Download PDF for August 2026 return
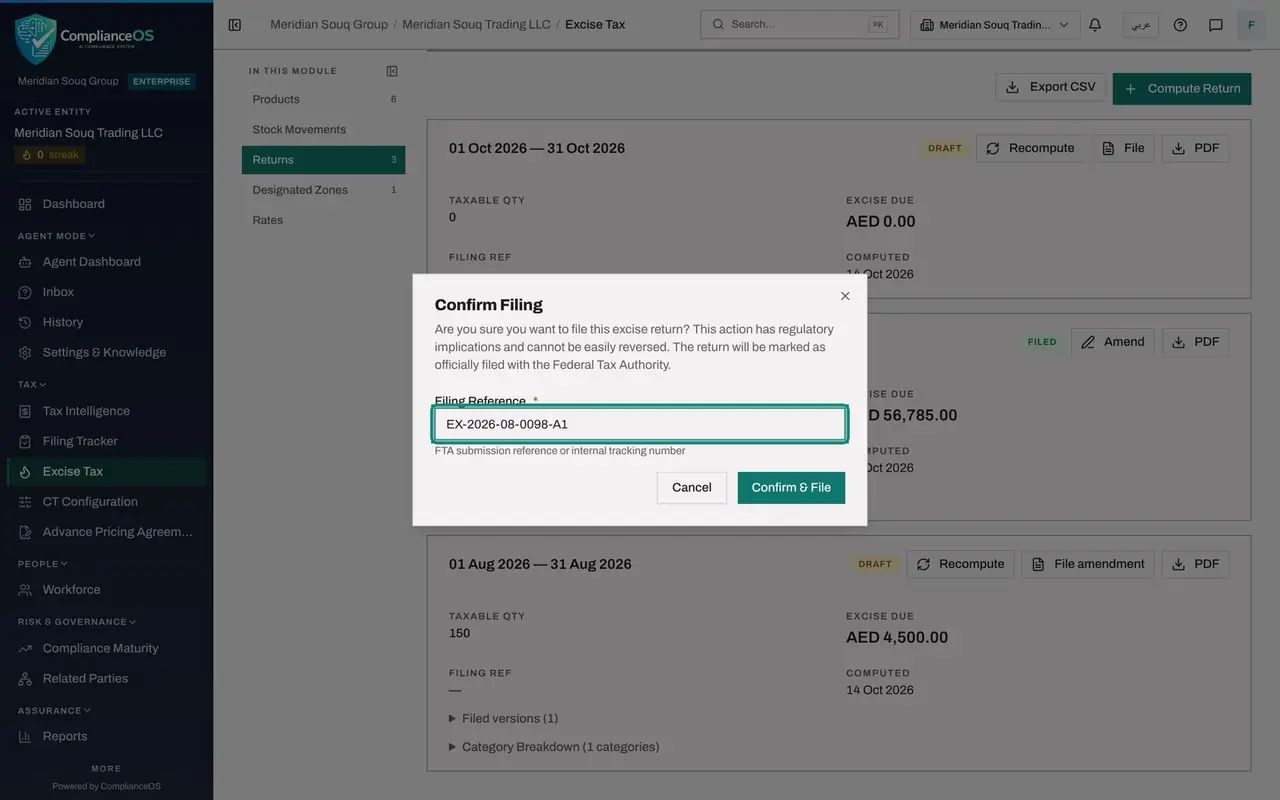This screenshot has height=800, width=1280. click(x=1196, y=564)
